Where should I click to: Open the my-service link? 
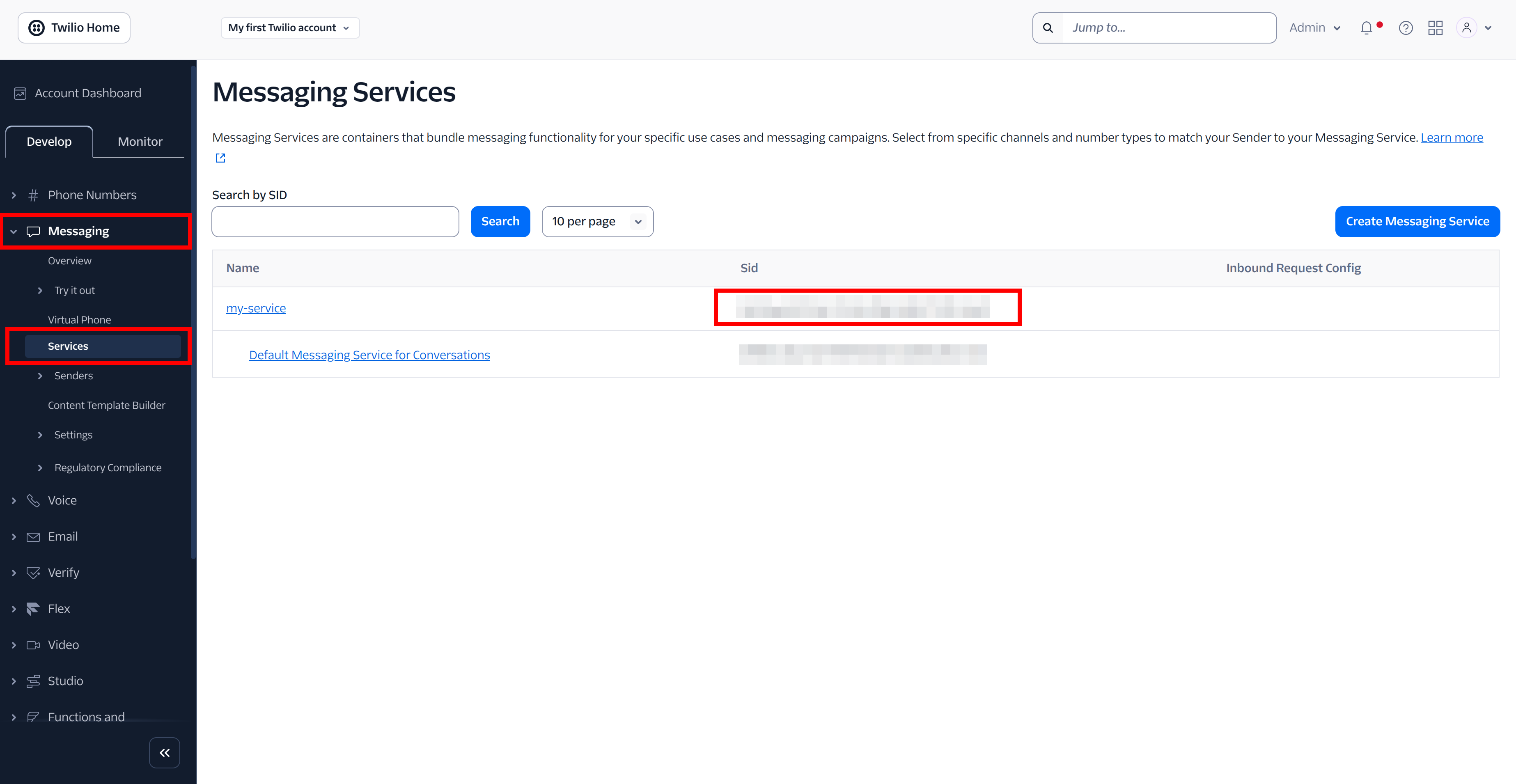255,308
